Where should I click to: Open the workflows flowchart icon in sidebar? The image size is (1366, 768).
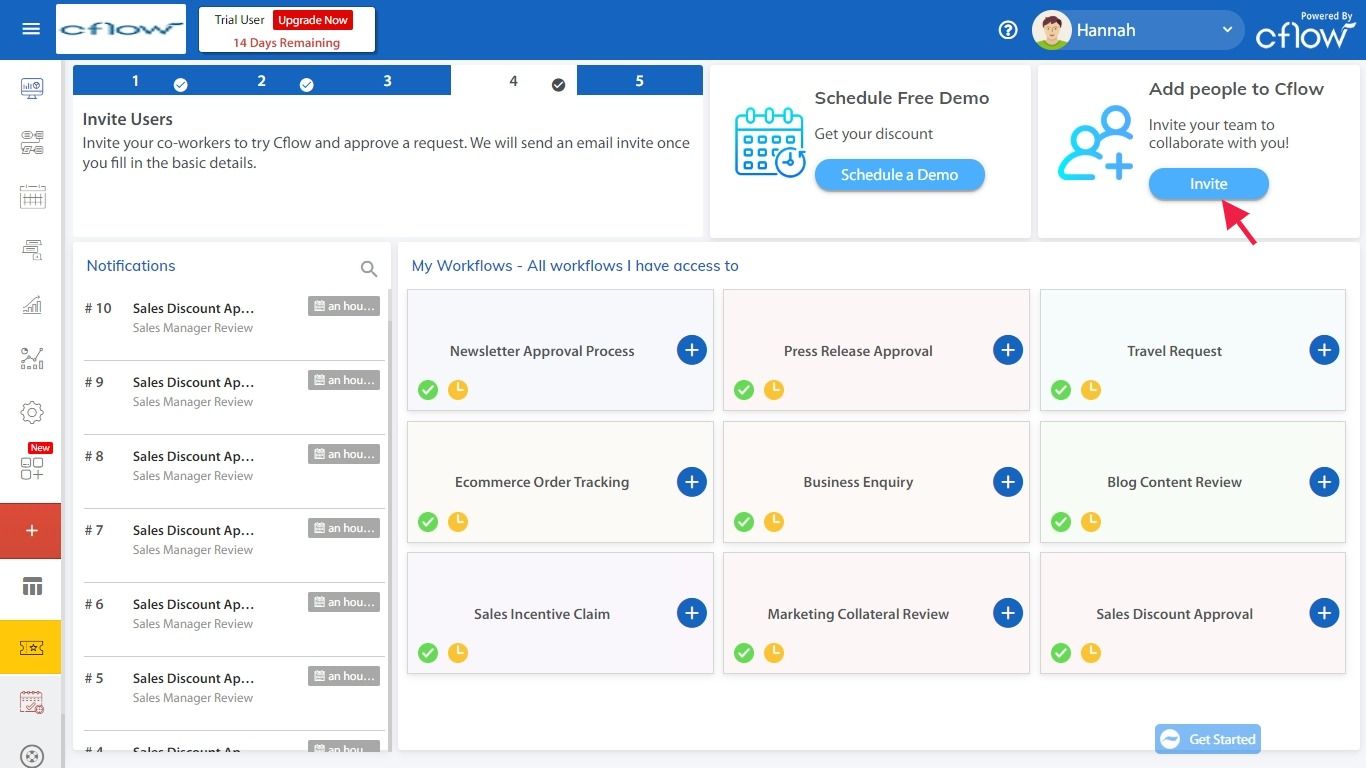coord(32,142)
